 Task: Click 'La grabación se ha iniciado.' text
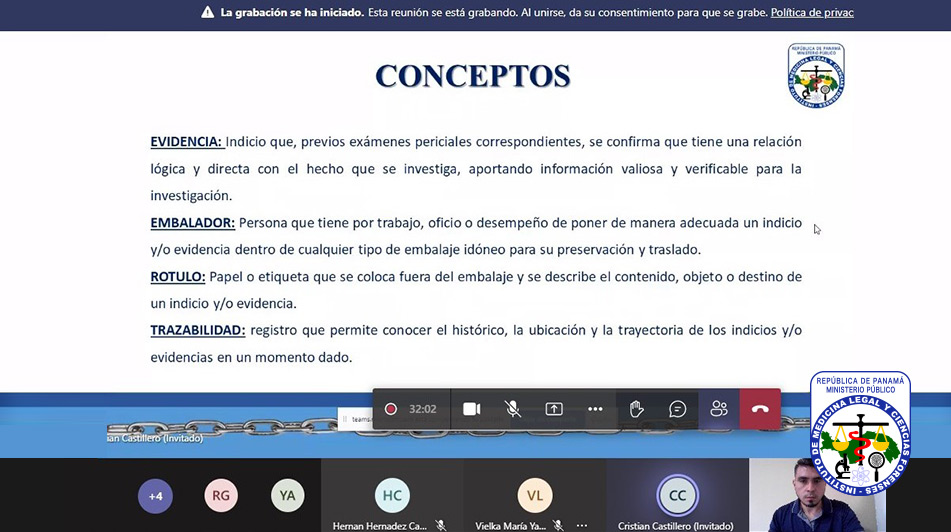click(x=292, y=13)
